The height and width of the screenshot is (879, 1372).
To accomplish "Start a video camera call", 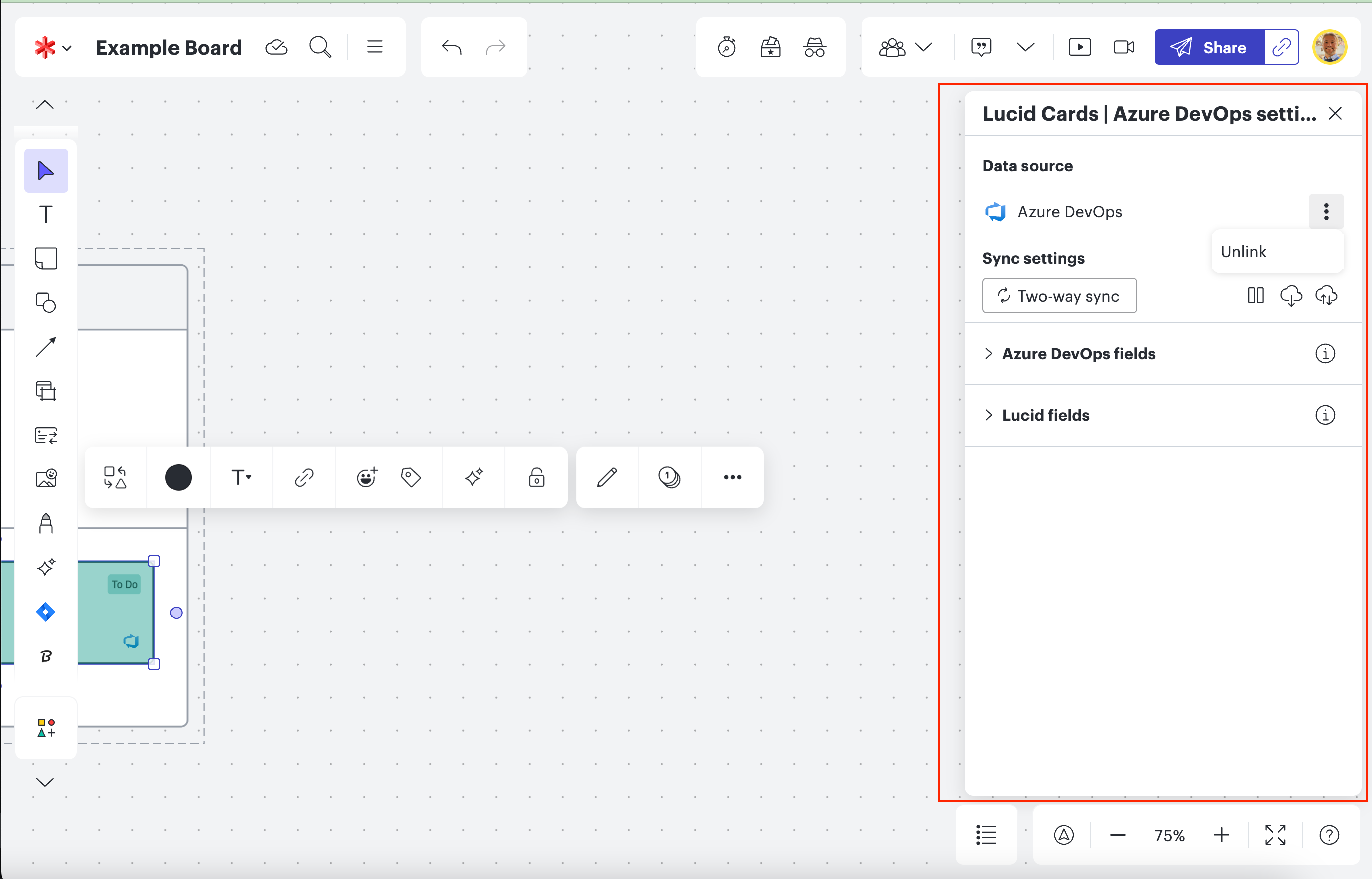I will tap(1124, 47).
